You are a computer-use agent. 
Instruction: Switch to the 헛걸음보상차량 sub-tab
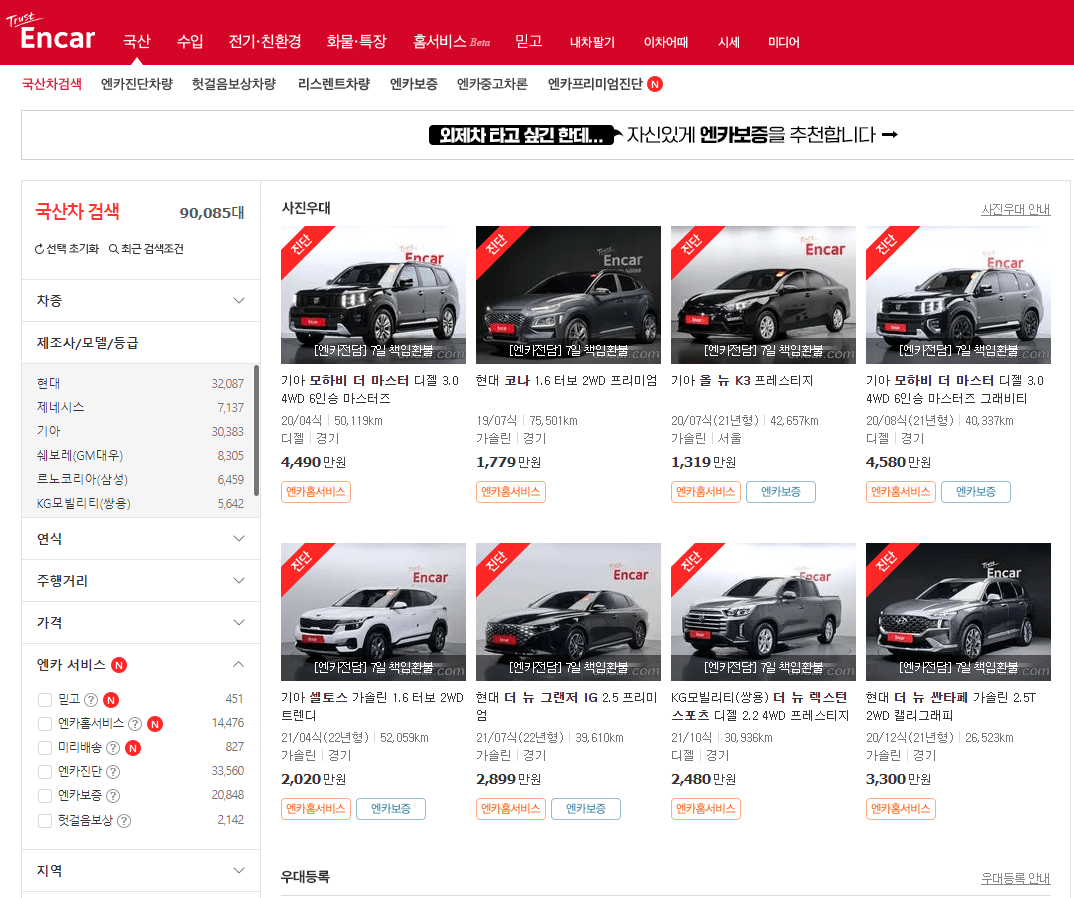point(234,84)
